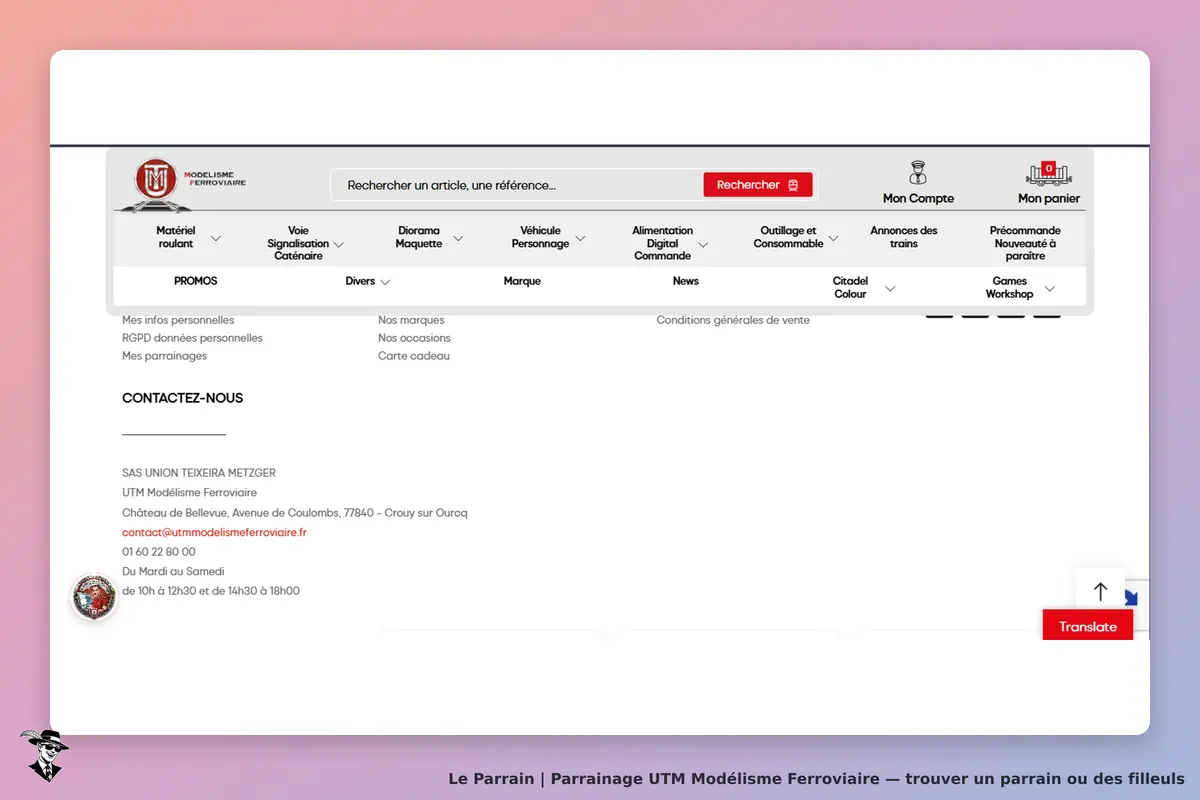Click the Château de Bellevue address line
The width and height of the screenshot is (1200, 800).
click(x=295, y=513)
